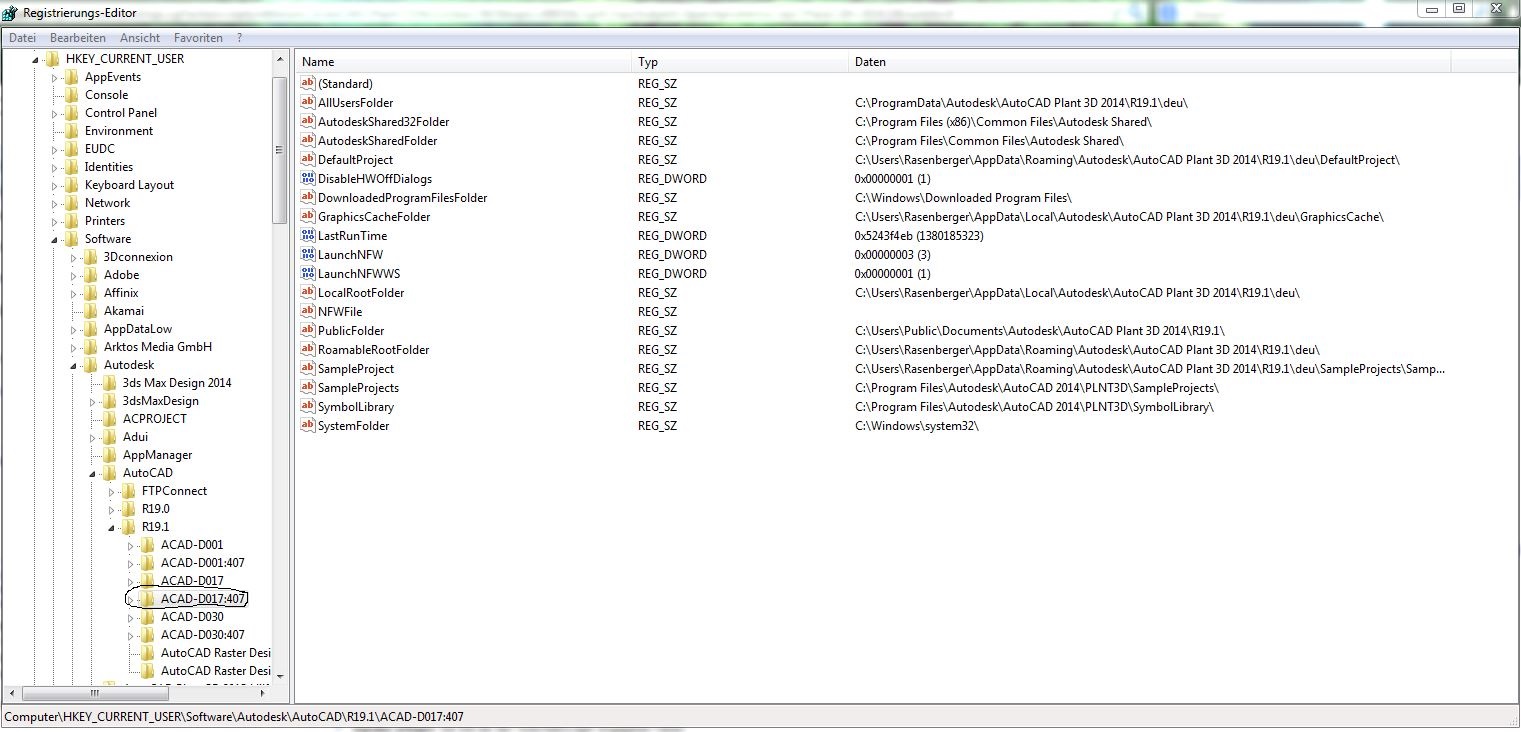Screen dimensions: 1521x732
Task: Click the C:\Windows\system32\ data cell
Action: [x=916, y=426]
